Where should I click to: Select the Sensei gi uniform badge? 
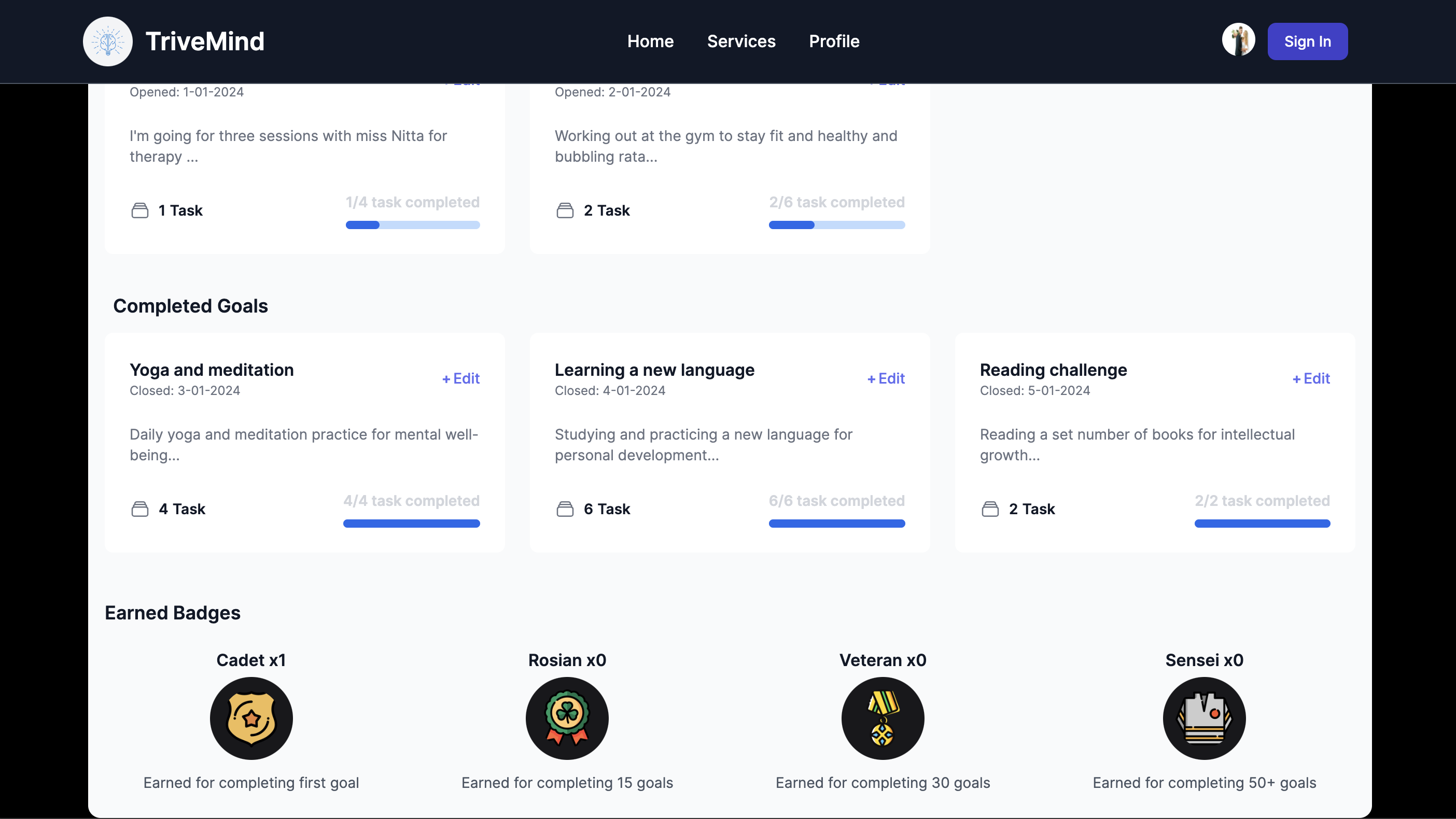click(x=1204, y=718)
